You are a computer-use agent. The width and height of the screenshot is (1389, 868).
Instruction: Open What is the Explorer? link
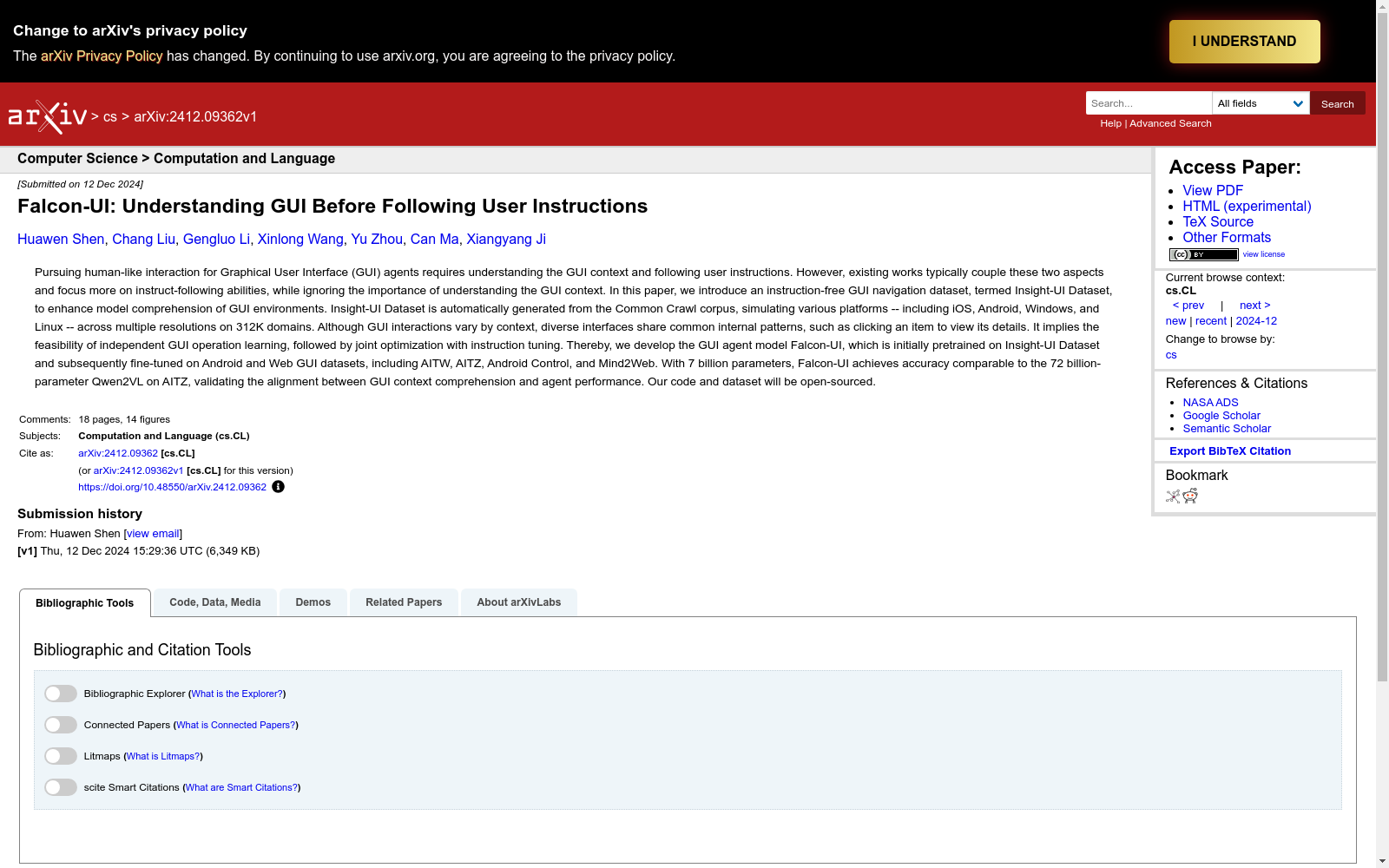point(237,694)
